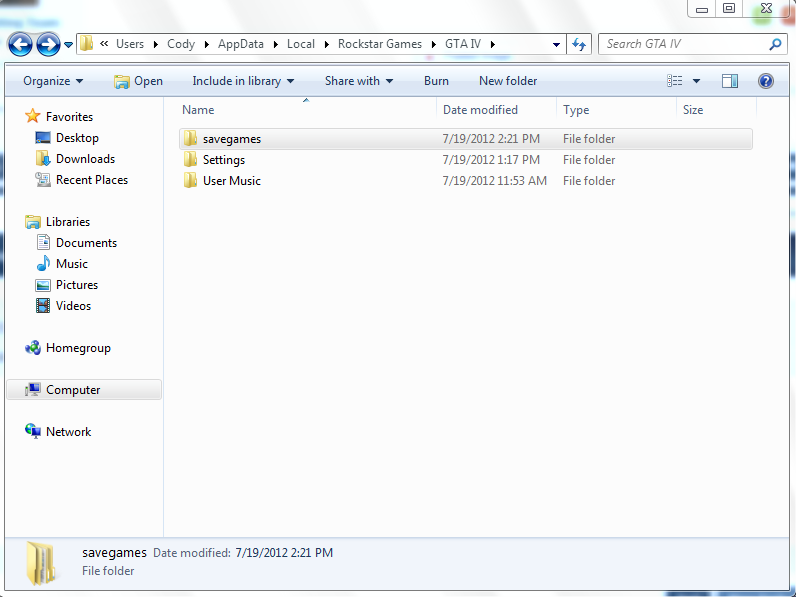Click the date 7/19/2012 11:53 AM

click(494, 181)
